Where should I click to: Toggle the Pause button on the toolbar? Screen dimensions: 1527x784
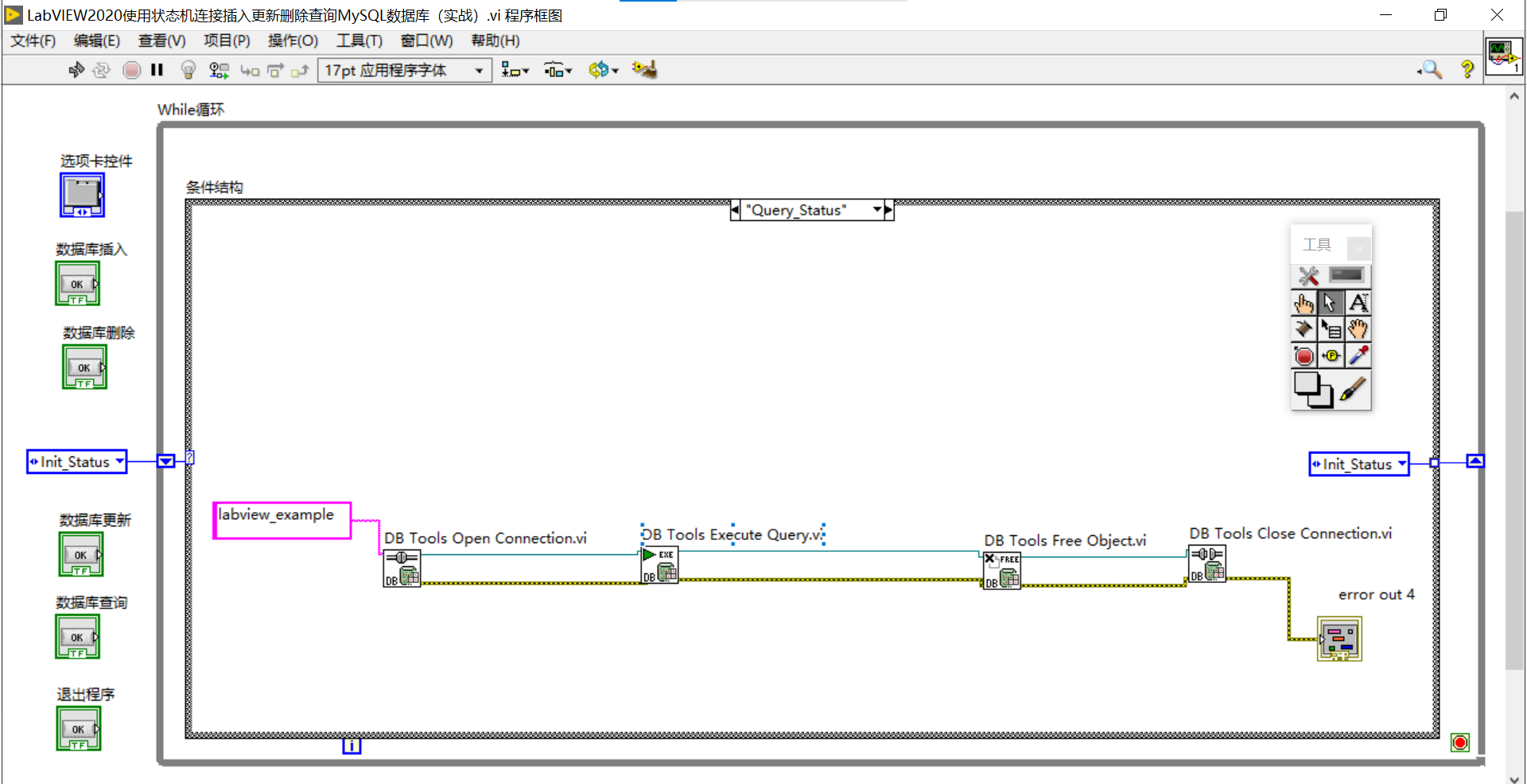coord(157,70)
